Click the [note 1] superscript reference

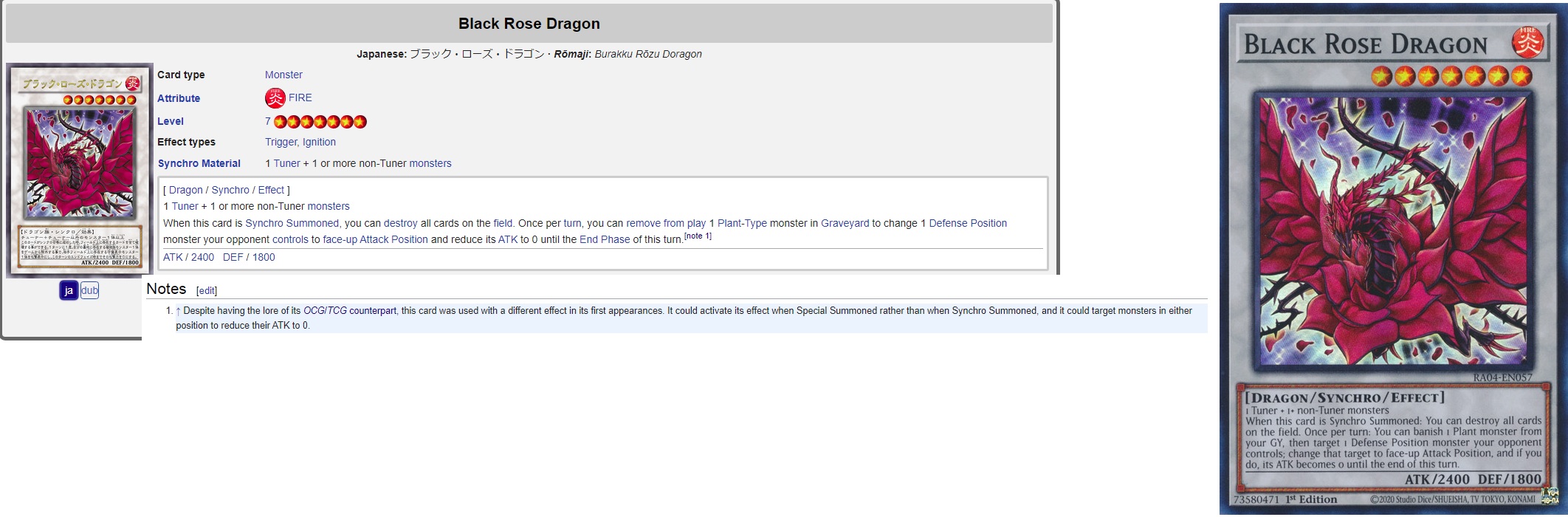[698, 236]
